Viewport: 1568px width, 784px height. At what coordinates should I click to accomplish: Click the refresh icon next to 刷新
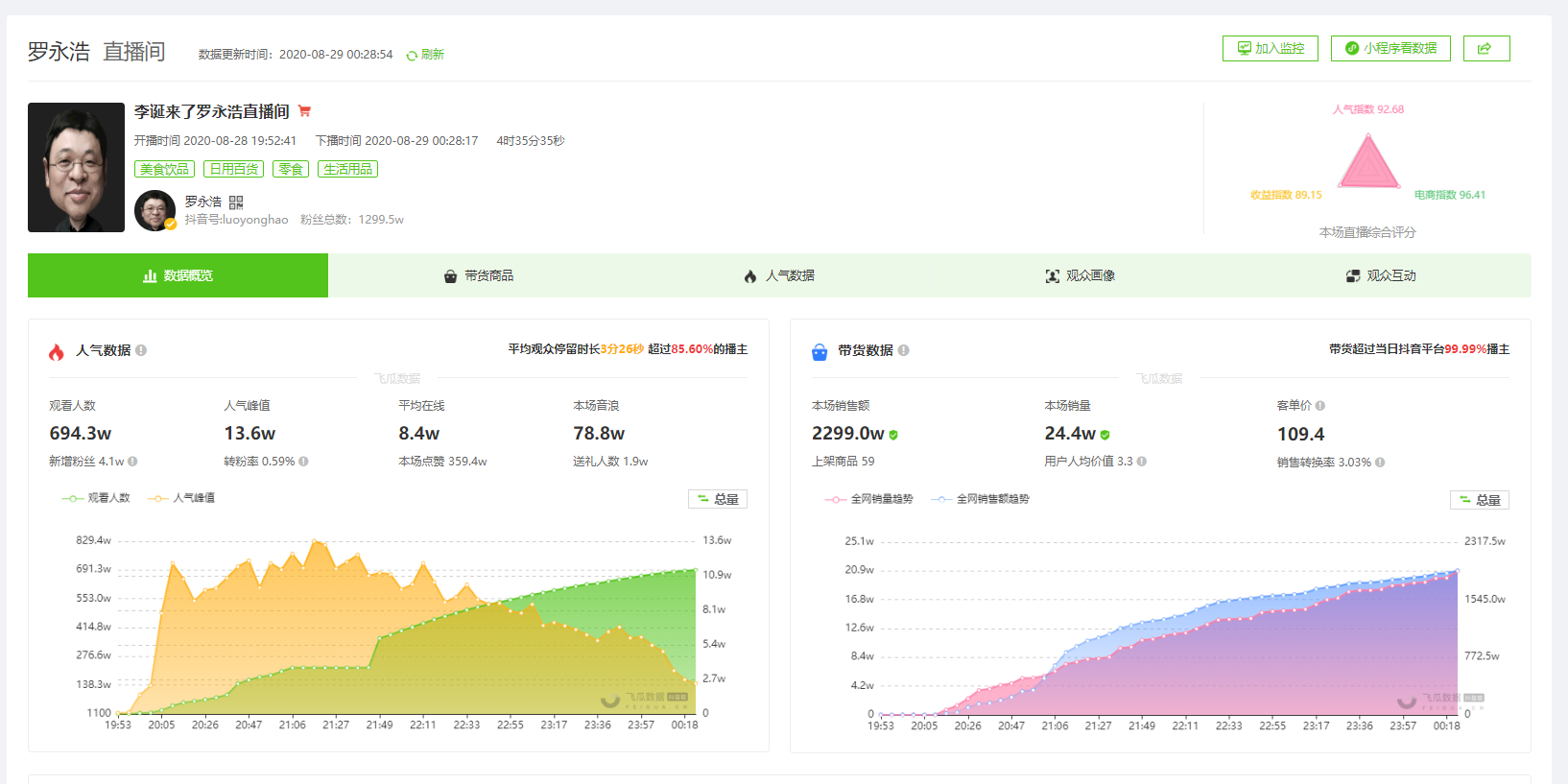click(x=412, y=56)
